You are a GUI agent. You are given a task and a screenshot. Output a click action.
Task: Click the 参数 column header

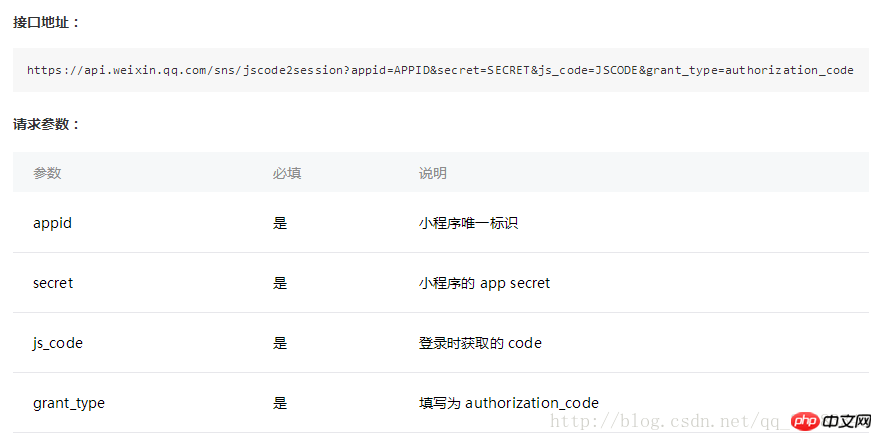click(x=47, y=173)
